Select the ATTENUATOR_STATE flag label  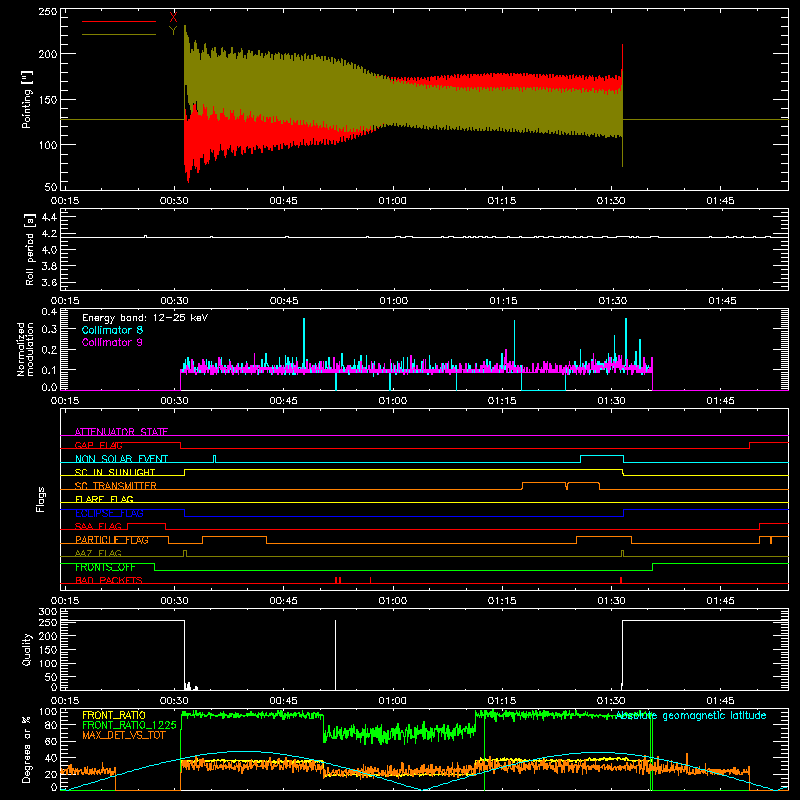pos(121,432)
